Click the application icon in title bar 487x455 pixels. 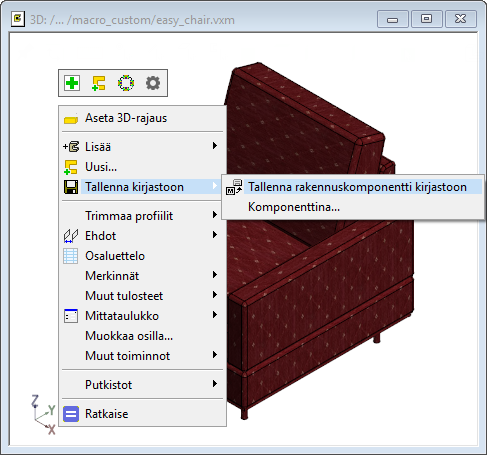(18, 19)
